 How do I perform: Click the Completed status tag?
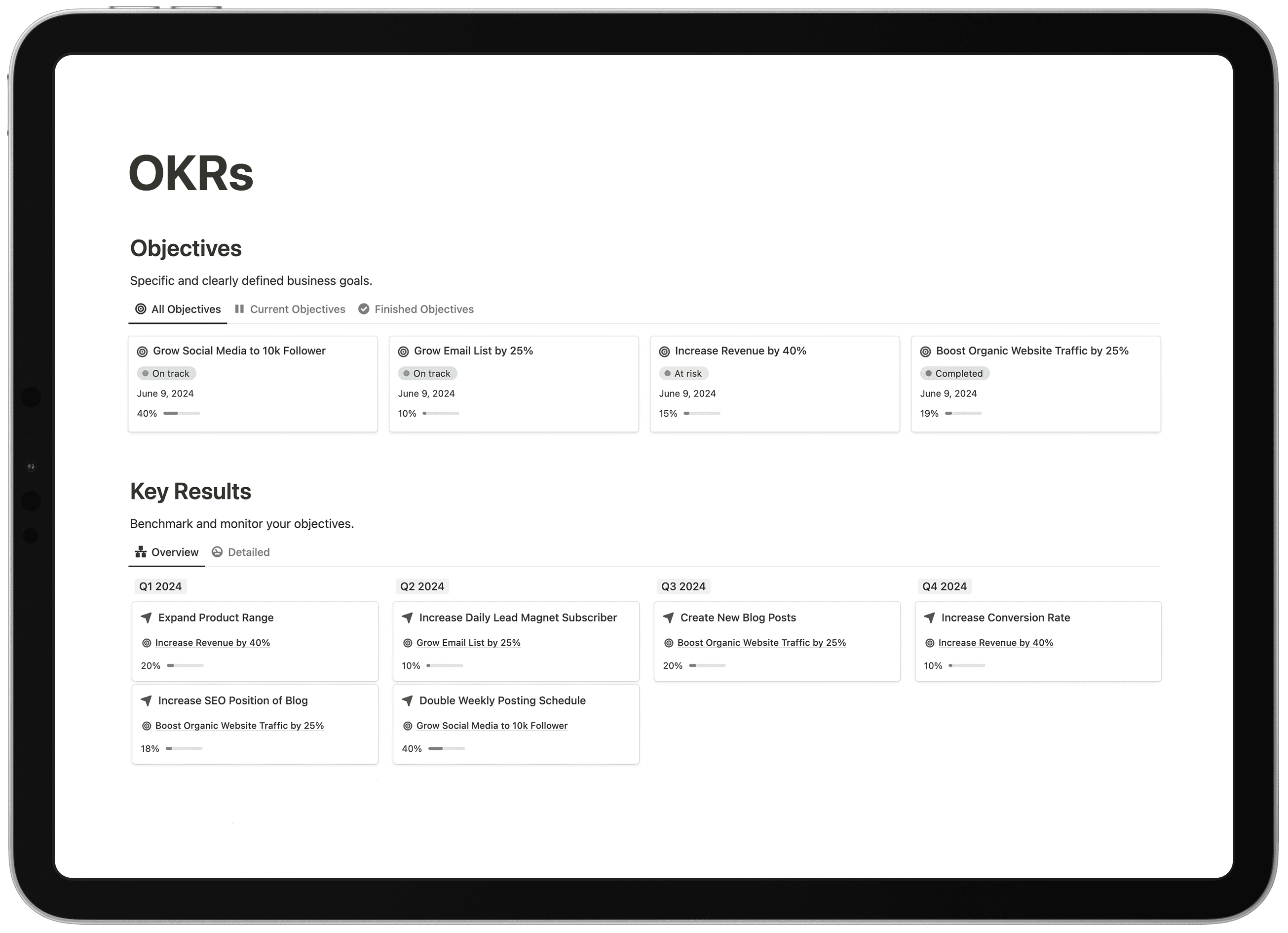[954, 374]
